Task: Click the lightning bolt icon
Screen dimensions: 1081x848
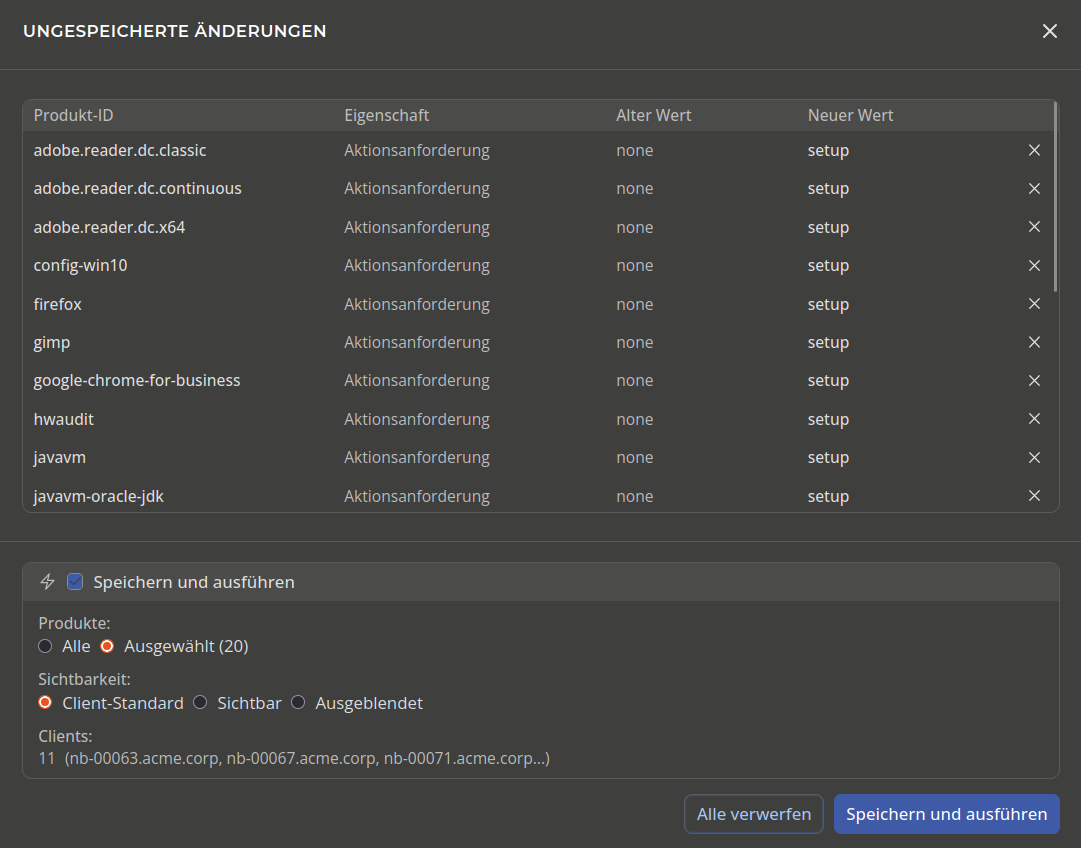Action: (x=47, y=582)
